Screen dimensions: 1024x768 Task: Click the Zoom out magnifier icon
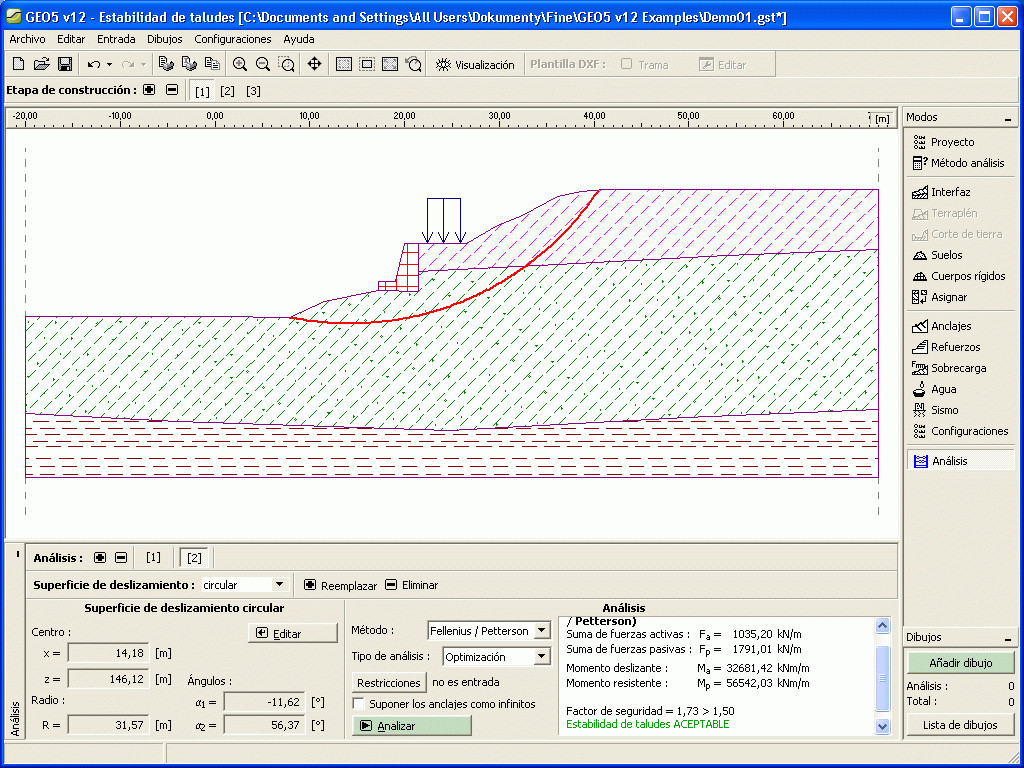263,64
